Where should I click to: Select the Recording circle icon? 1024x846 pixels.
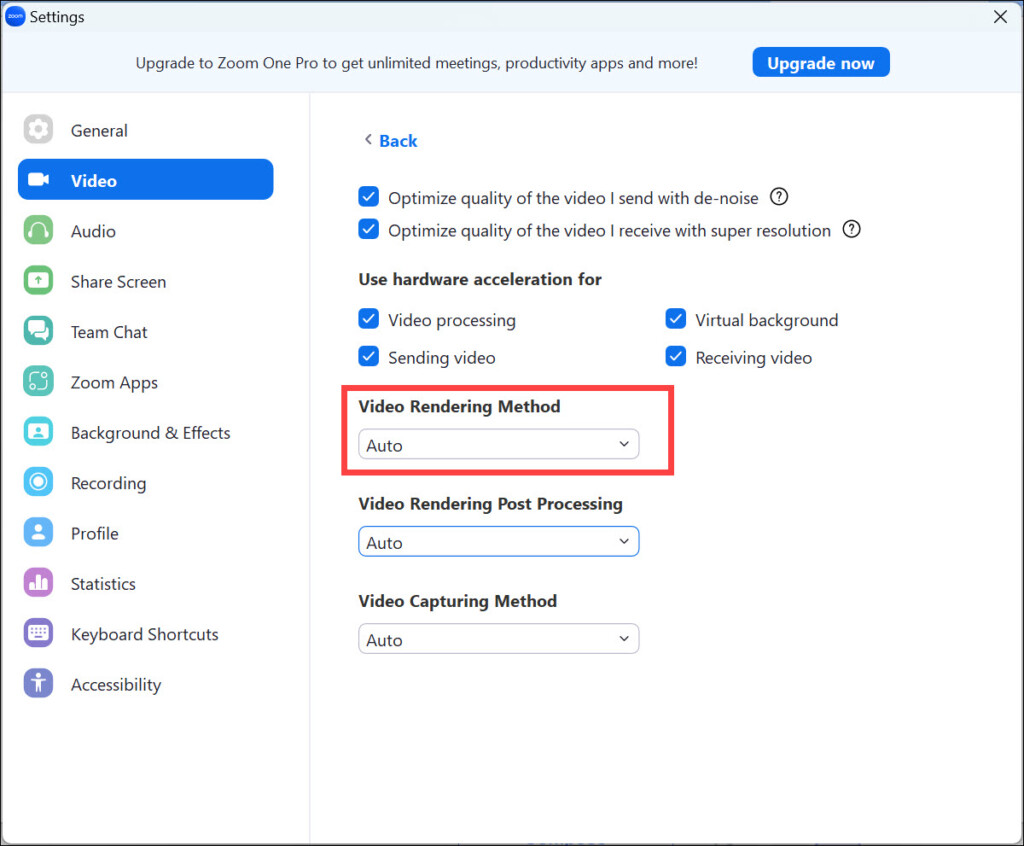[x=38, y=483]
